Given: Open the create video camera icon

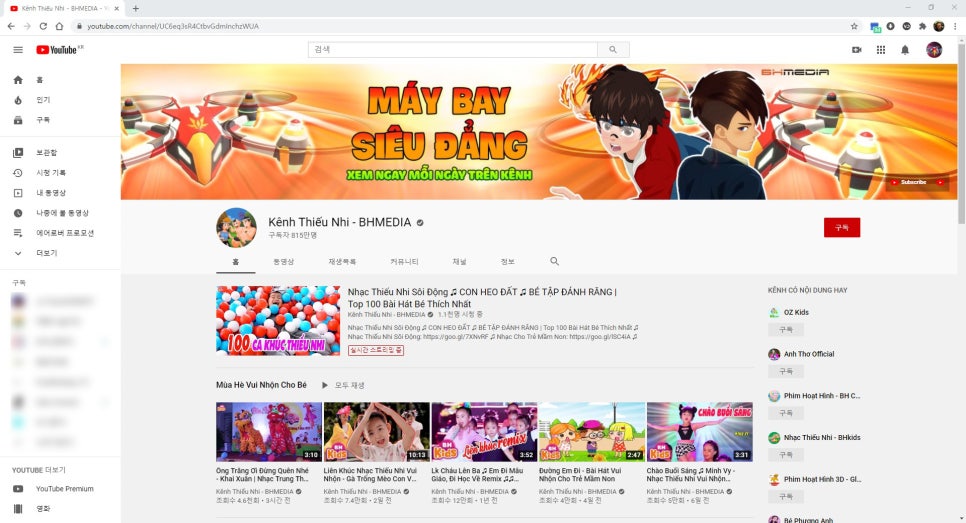Looking at the screenshot, I should [856, 50].
